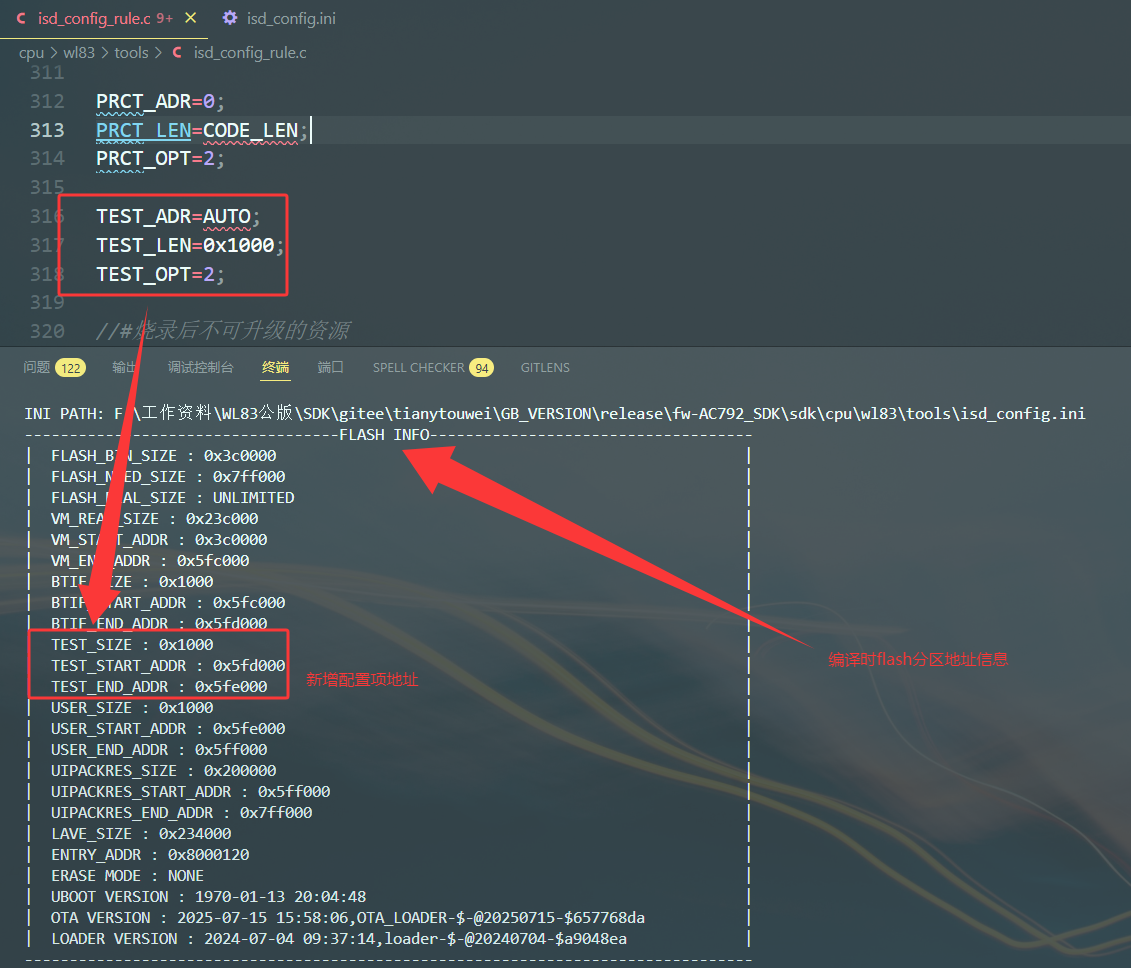Open the 输出 output panel tab
This screenshot has width=1131, height=968.
click(x=124, y=367)
